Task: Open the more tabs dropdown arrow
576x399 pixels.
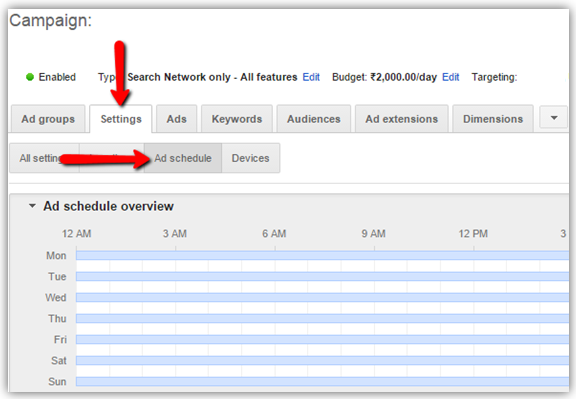Action: (x=554, y=118)
